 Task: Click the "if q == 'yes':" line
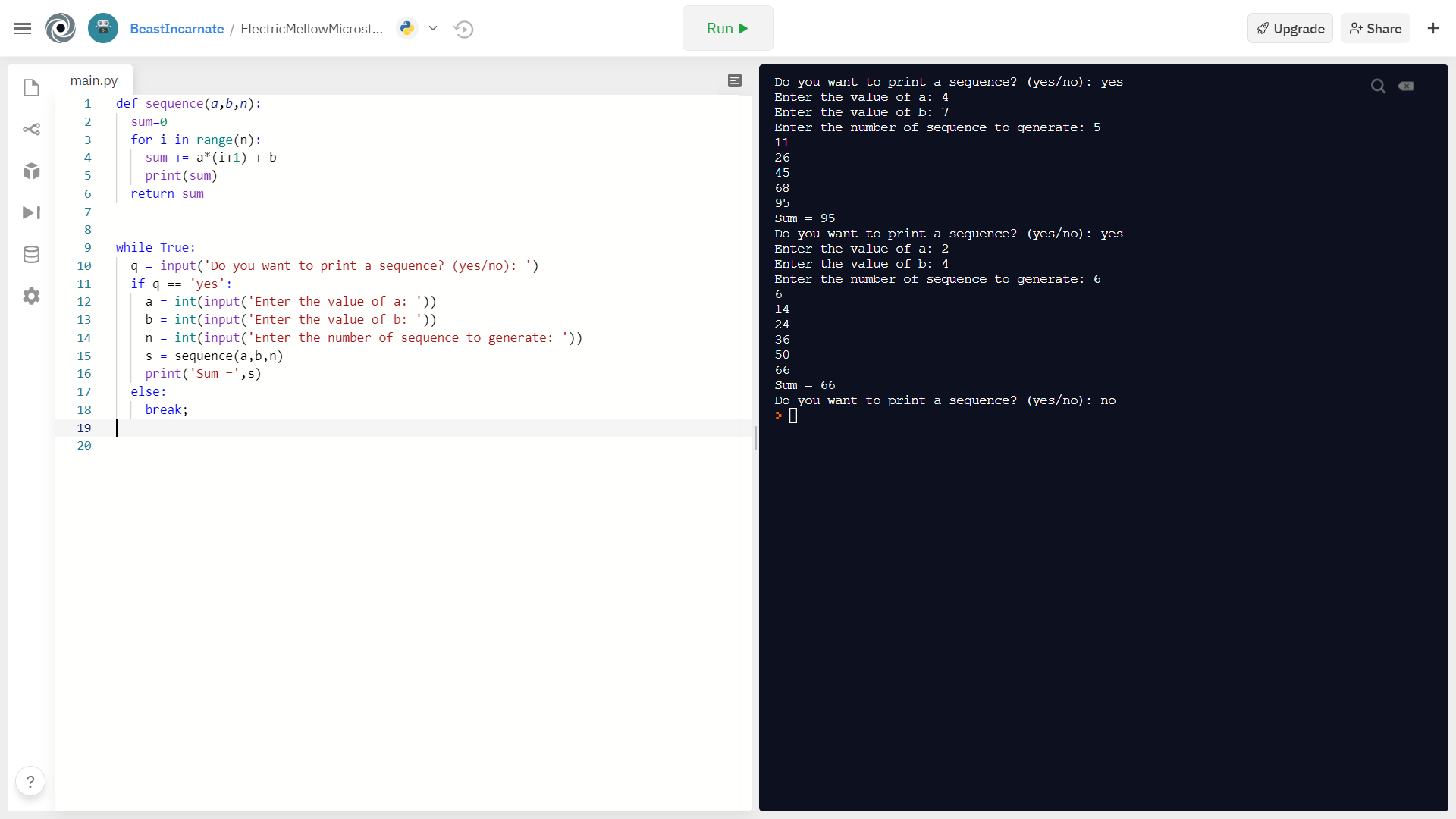point(181,284)
